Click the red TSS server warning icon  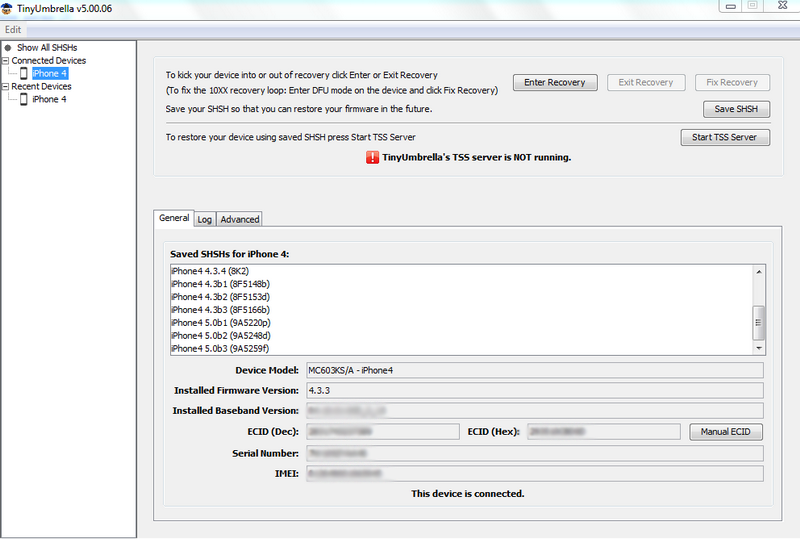pos(372,157)
